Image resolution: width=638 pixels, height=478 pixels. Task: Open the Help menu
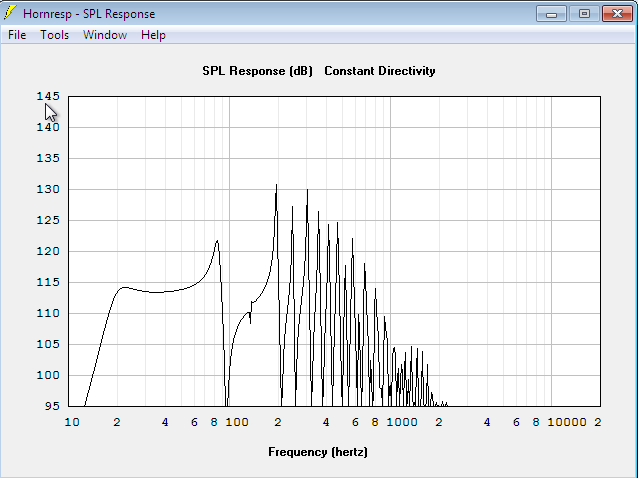pos(153,35)
